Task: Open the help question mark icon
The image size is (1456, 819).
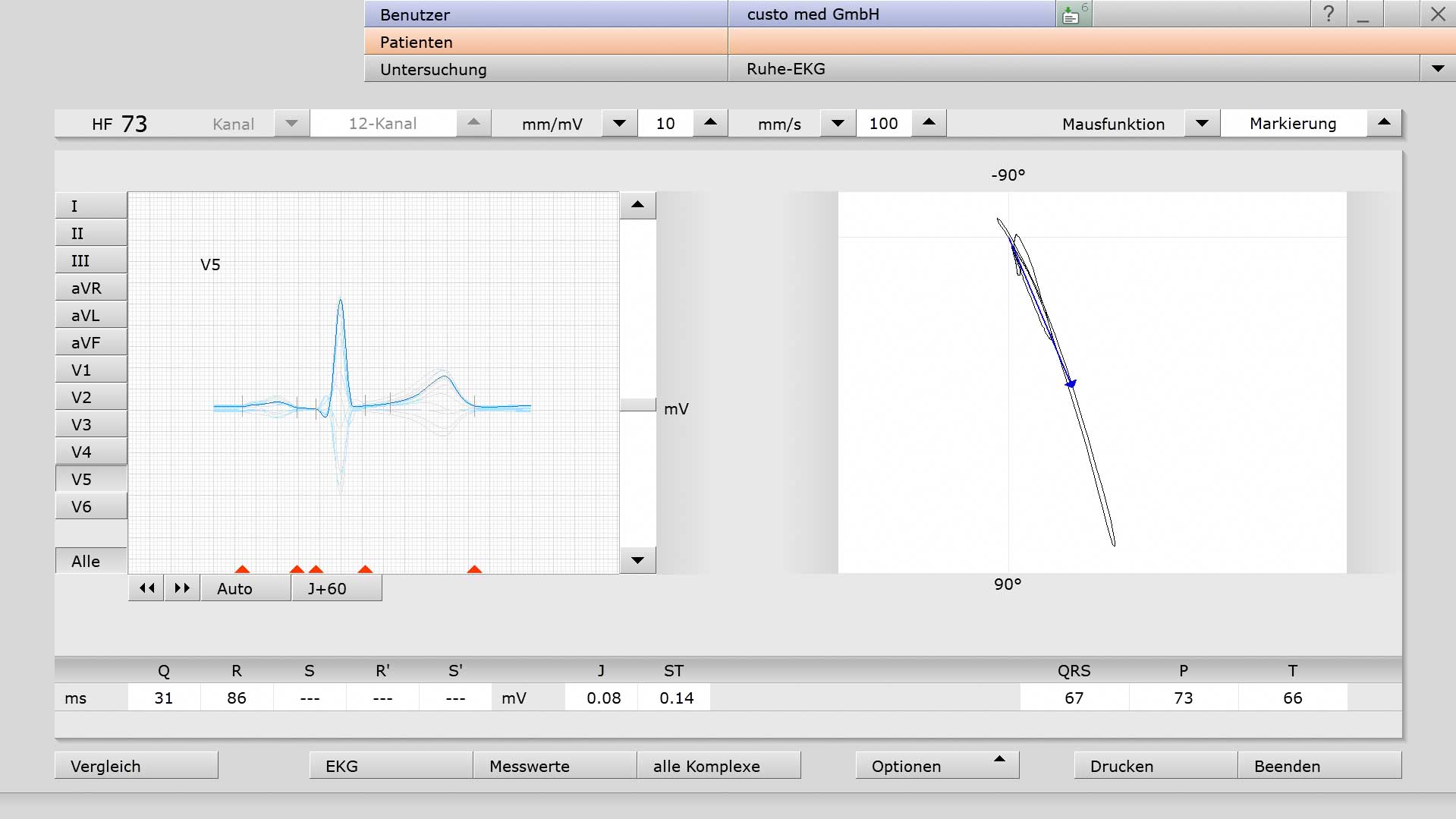Action: pyautogui.click(x=1329, y=14)
